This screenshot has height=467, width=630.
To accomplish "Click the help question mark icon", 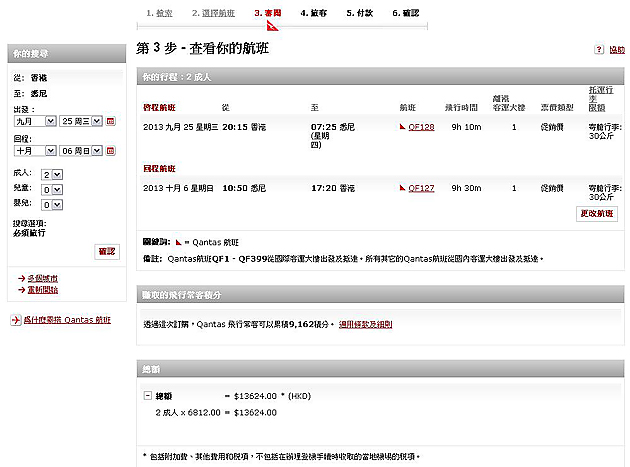I will 599,49.
